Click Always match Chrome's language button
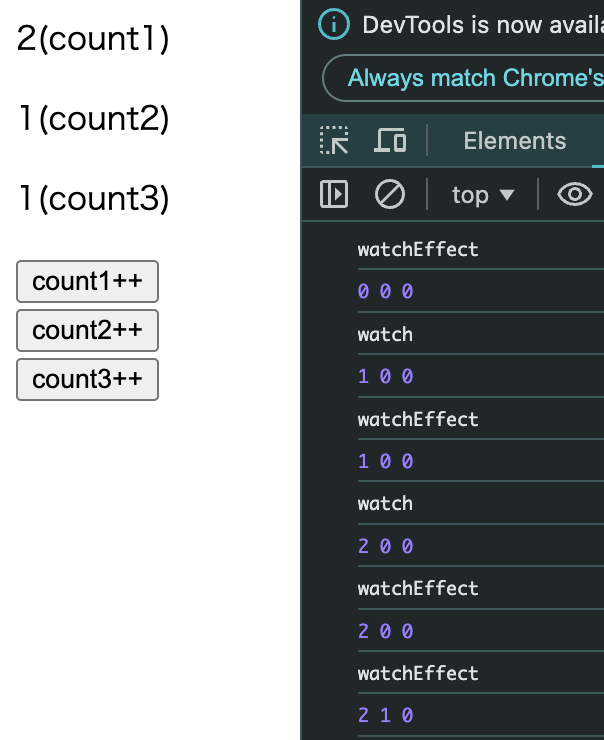 pyautogui.click(x=463, y=78)
